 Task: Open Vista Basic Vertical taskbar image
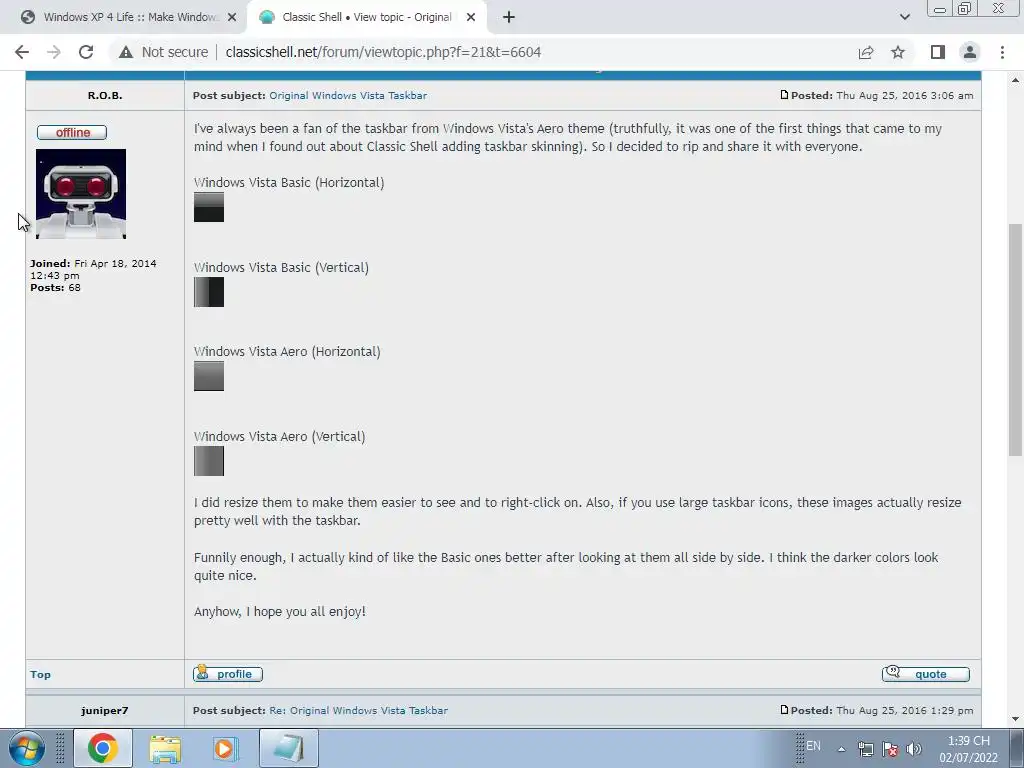tap(209, 292)
